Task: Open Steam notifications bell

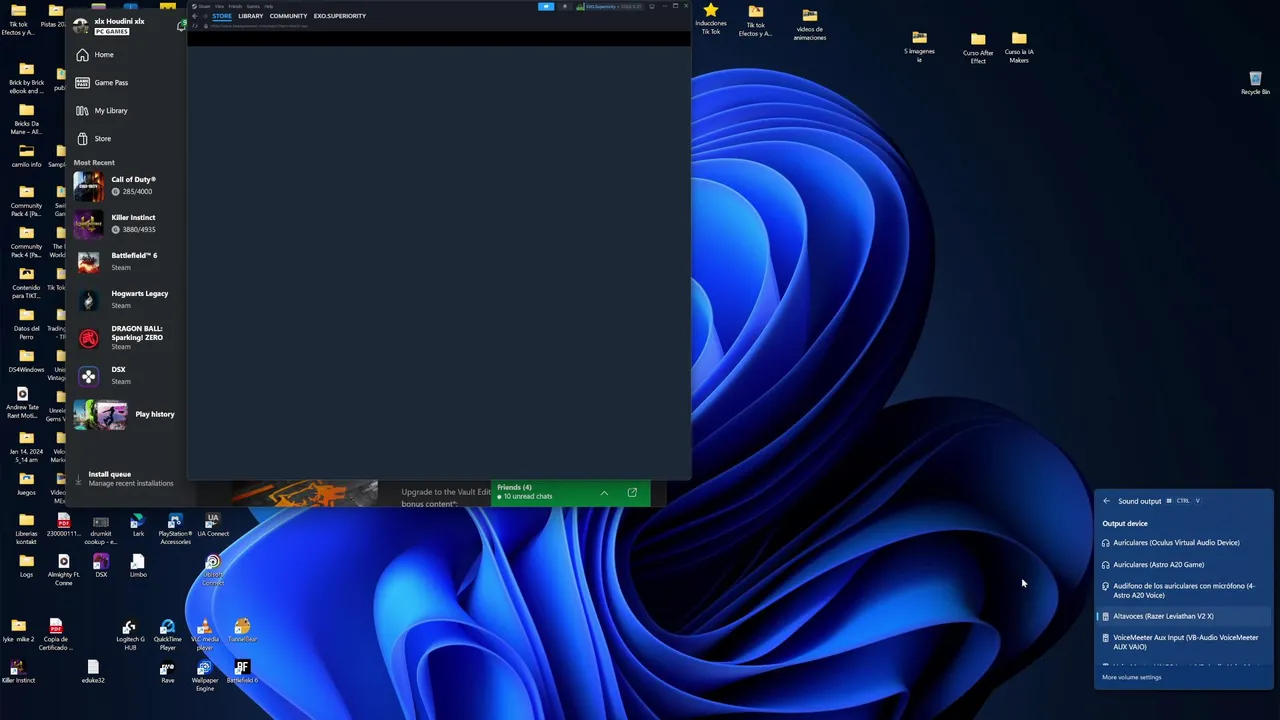Action: [565, 6]
